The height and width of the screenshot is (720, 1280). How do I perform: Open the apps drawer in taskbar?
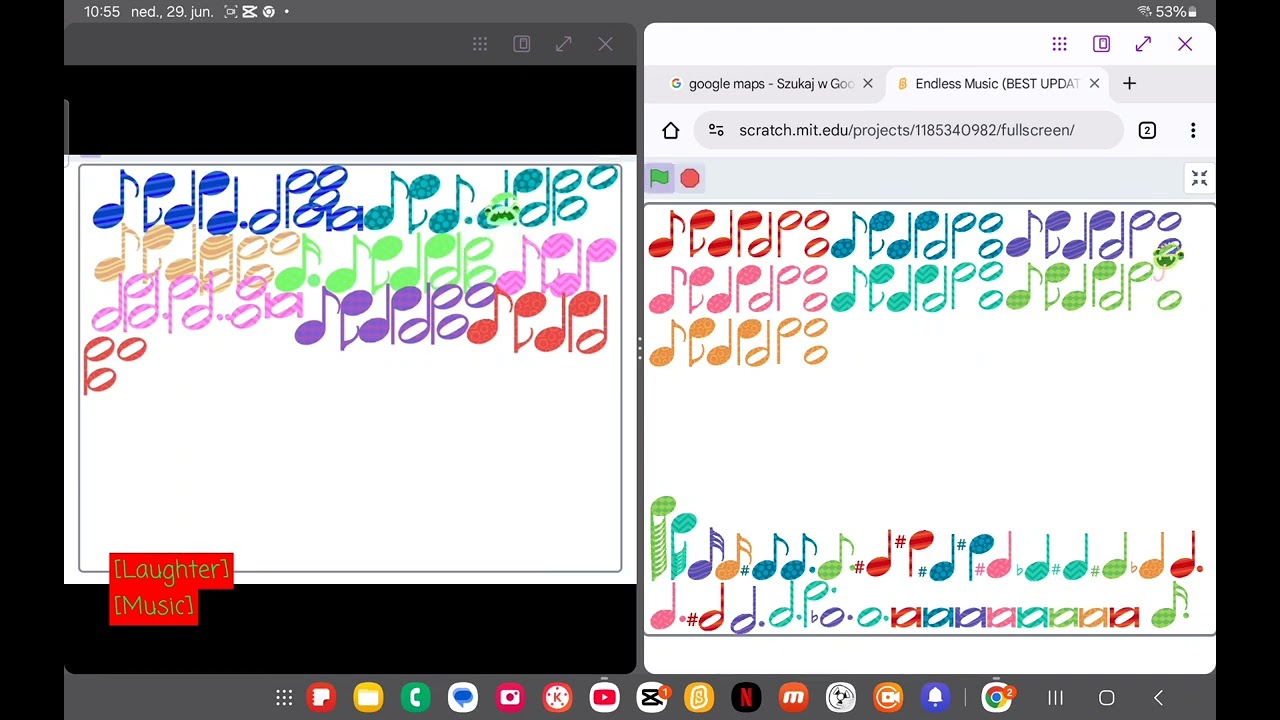click(x=284, y=698)
